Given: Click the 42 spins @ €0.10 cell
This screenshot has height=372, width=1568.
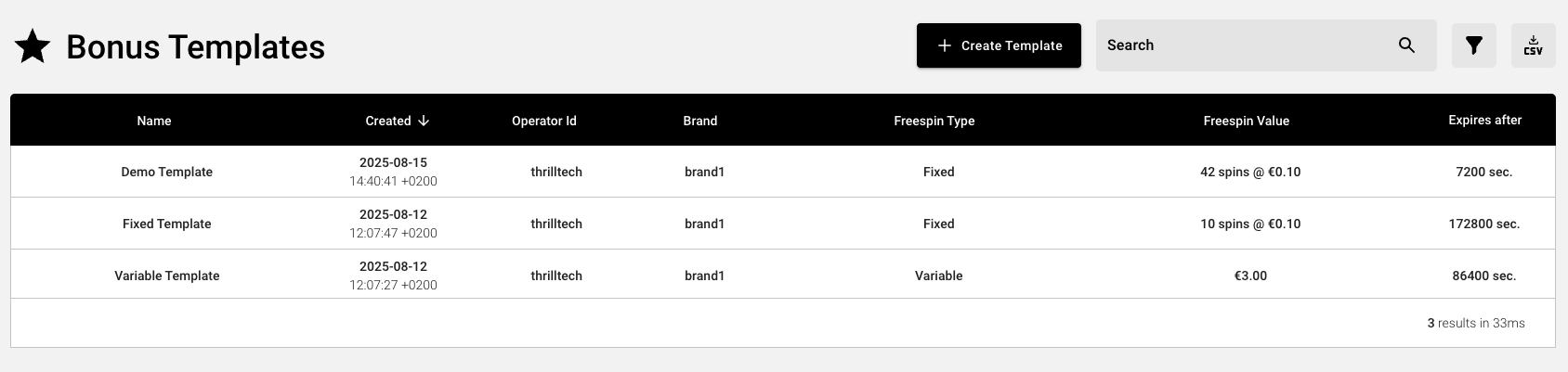Looking at the screenshot, I should tap(1249, 172).
